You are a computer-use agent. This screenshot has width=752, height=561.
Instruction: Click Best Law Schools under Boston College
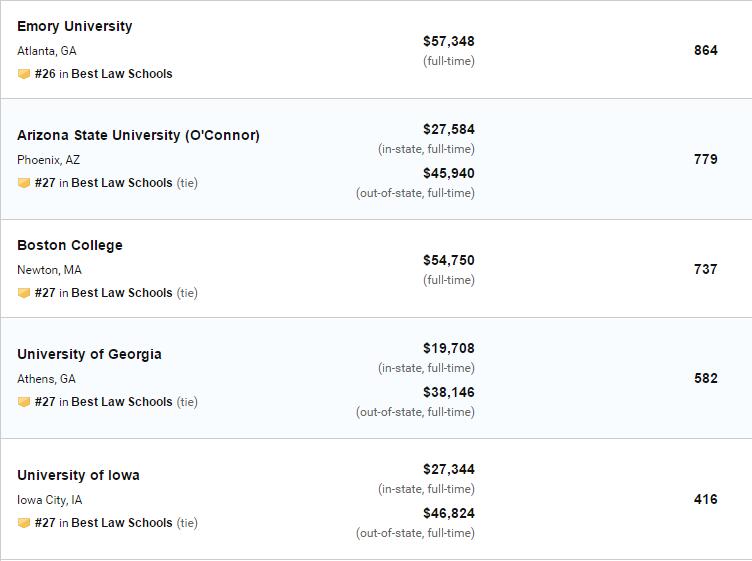click(122, 293)
